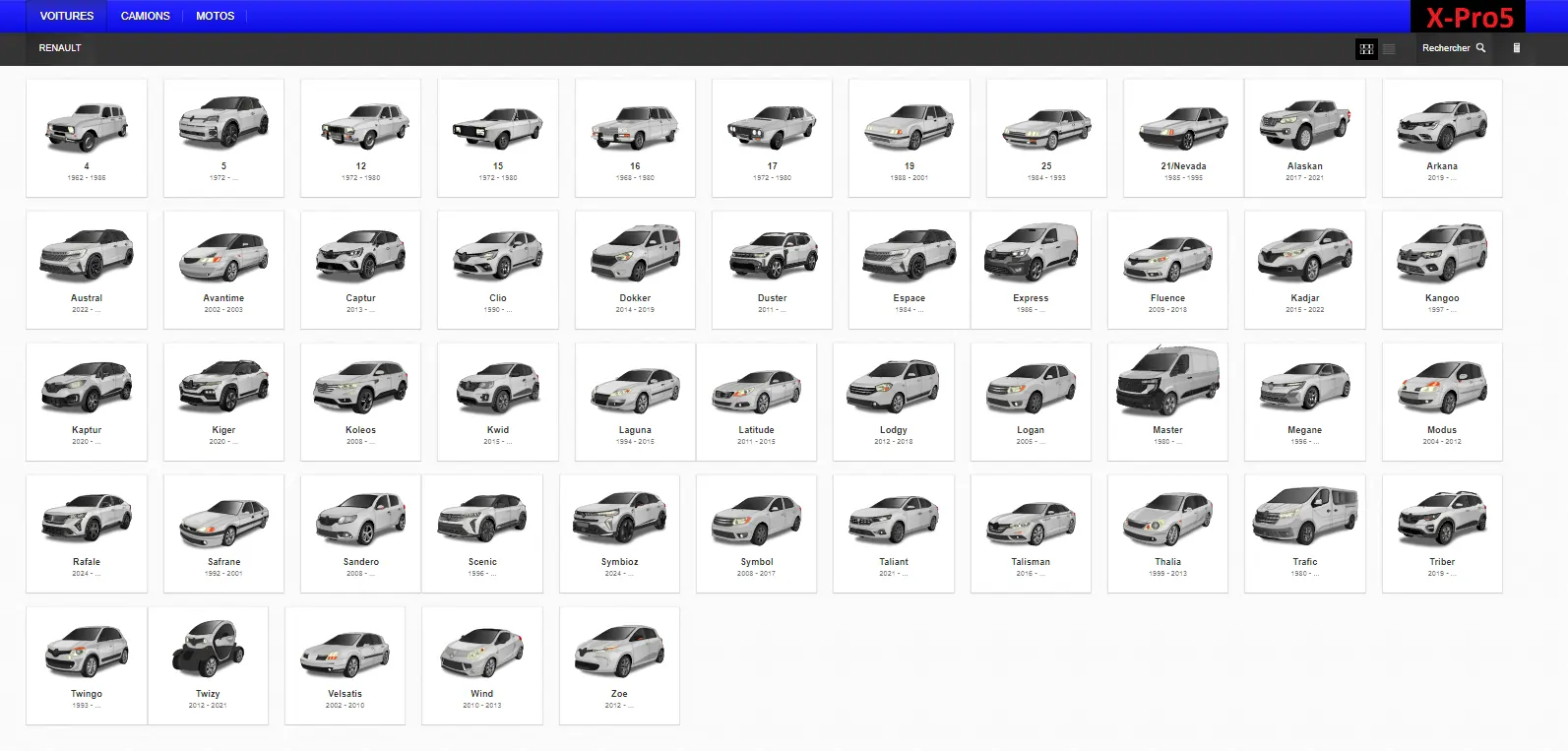The width and height of the screenshot is (1568, 751).
Task: Choose the Dokker model
Action: pyautogui.click(x=635, y=270)
